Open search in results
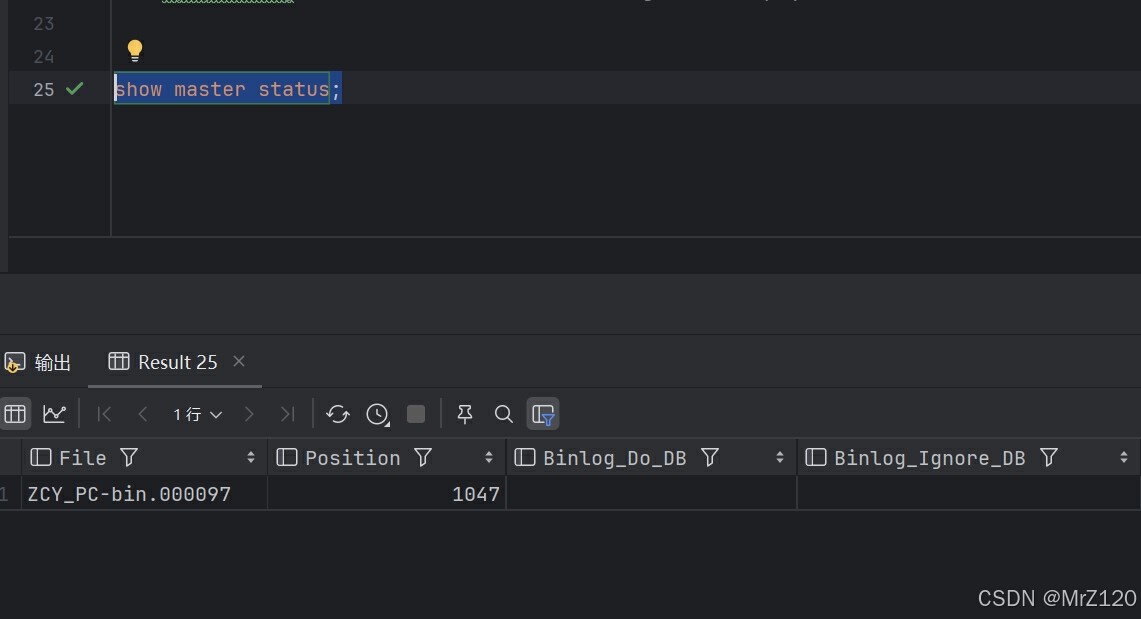1141x619 pixels. pyautogui.click(x=504, y=414)
